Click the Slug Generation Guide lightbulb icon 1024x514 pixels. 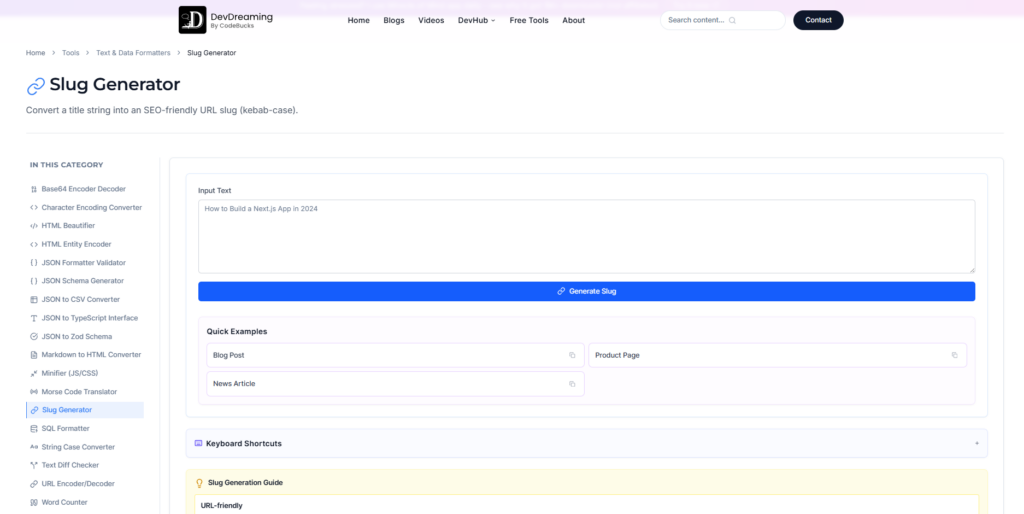200,483
